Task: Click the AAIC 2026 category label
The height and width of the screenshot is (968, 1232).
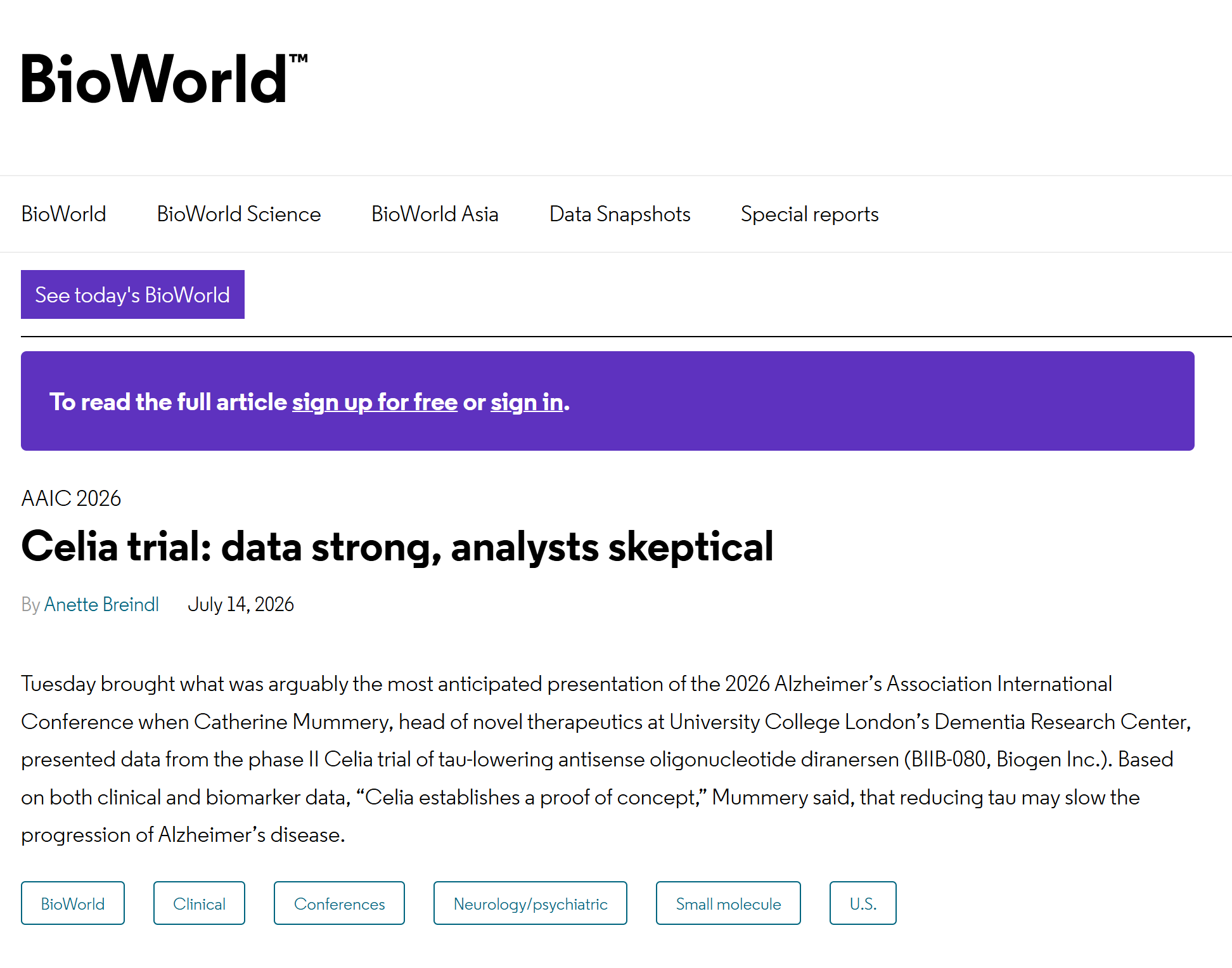Action: 71,498
